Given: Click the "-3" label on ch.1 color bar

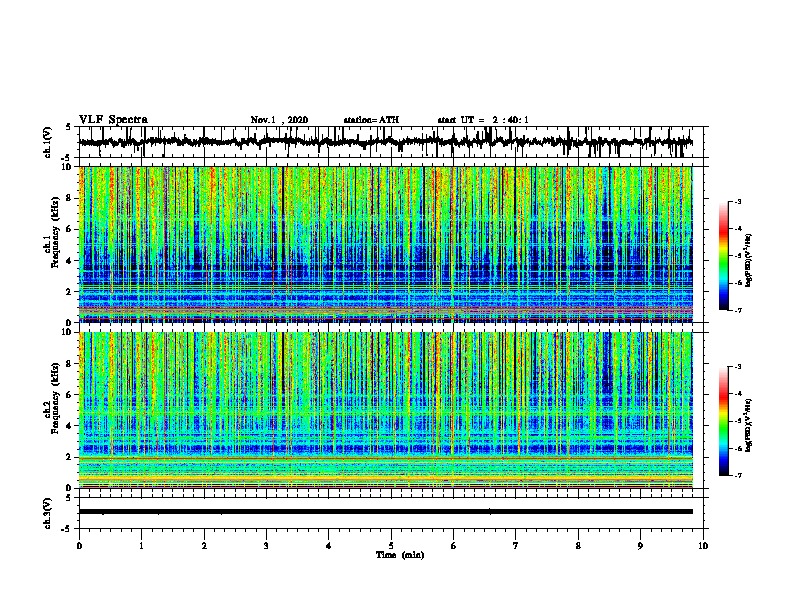Looking at the screenshot, I should [x=738, y=202].
